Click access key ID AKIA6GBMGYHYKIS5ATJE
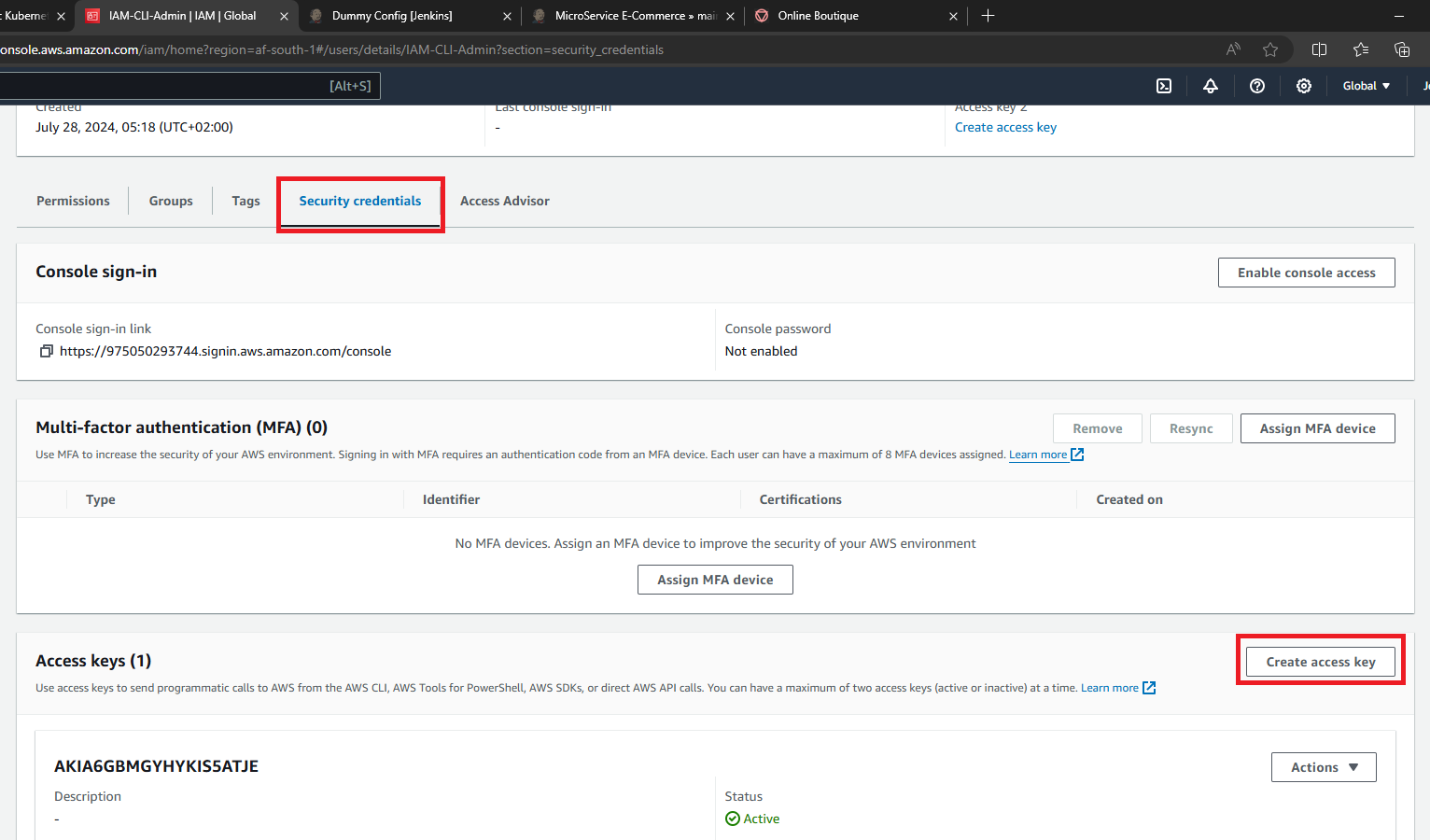This screenshot has width=1430, height=840. pyautogui.click(x=156, y=766)
